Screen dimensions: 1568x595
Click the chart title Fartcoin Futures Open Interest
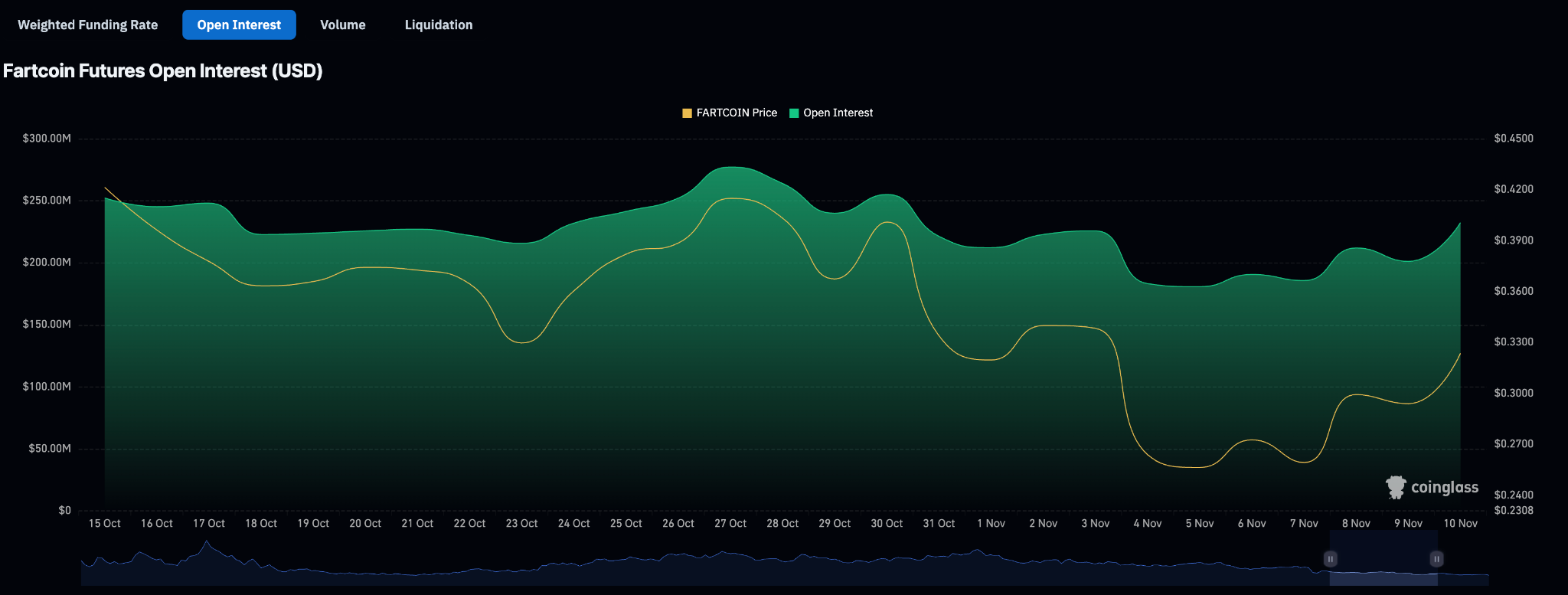pos(162,70)
